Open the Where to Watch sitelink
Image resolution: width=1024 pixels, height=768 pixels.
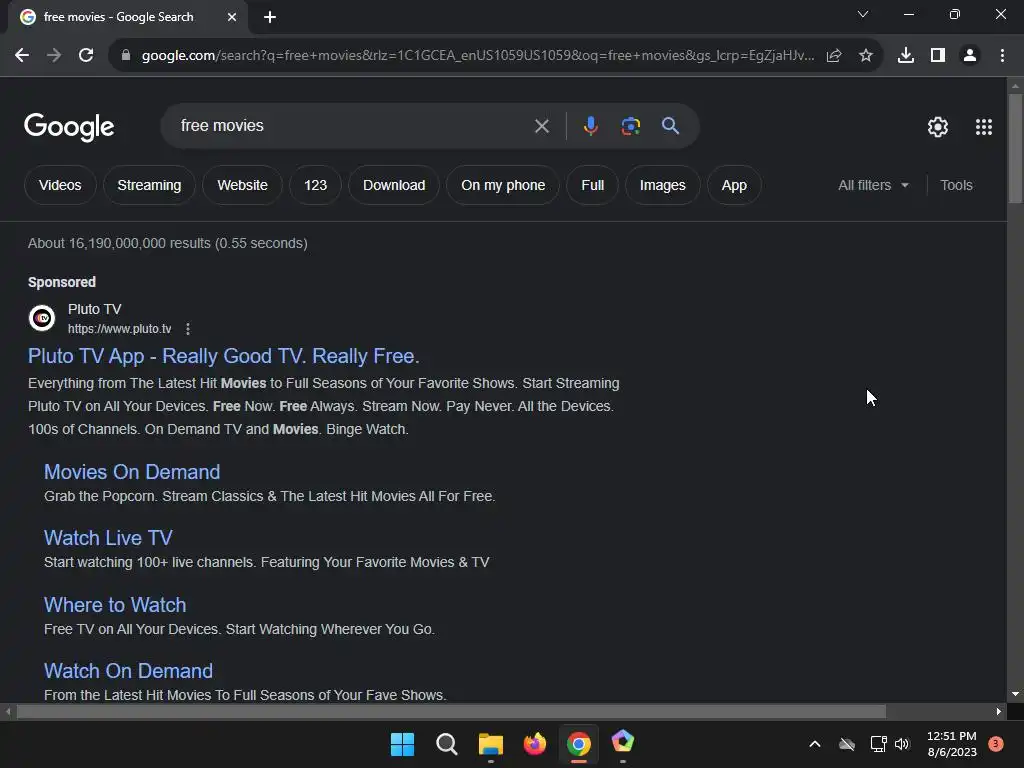coord(115,605)
